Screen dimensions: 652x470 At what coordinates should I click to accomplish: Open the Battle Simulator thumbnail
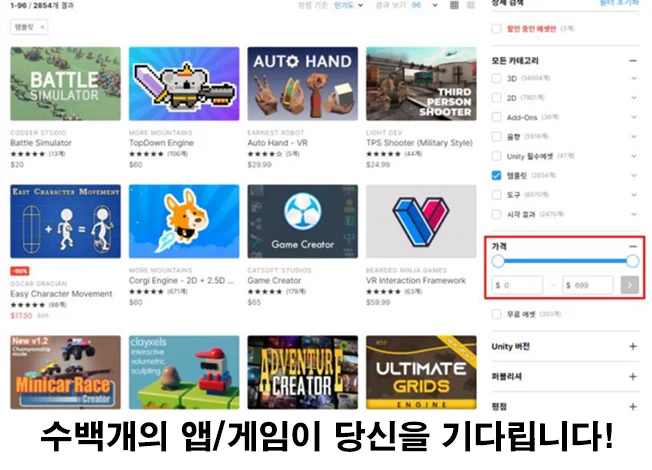66,84
